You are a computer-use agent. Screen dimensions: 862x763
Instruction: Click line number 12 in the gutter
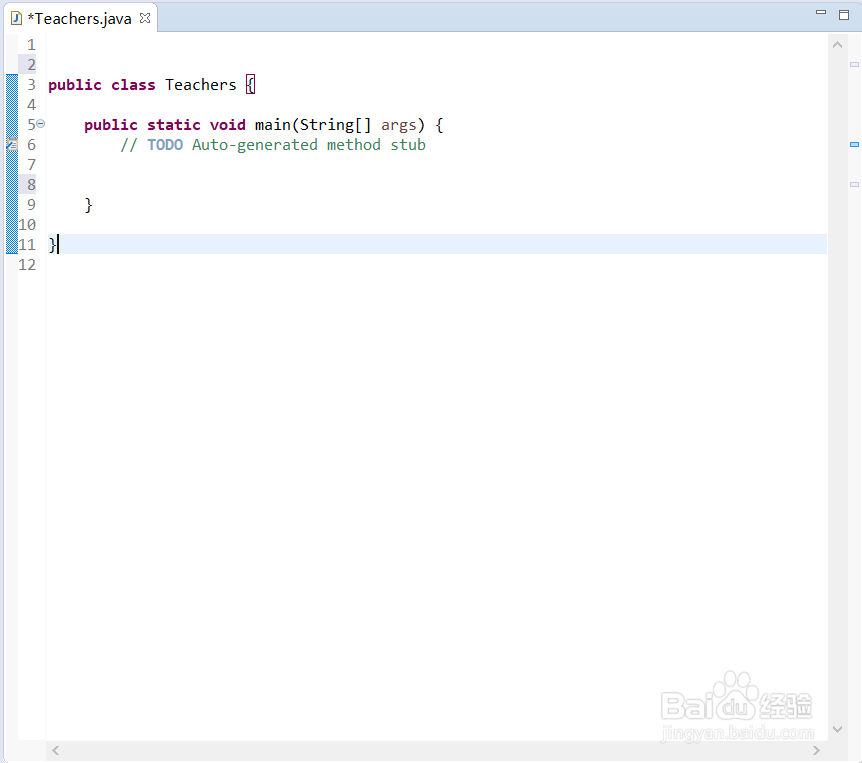pos(27,265)
